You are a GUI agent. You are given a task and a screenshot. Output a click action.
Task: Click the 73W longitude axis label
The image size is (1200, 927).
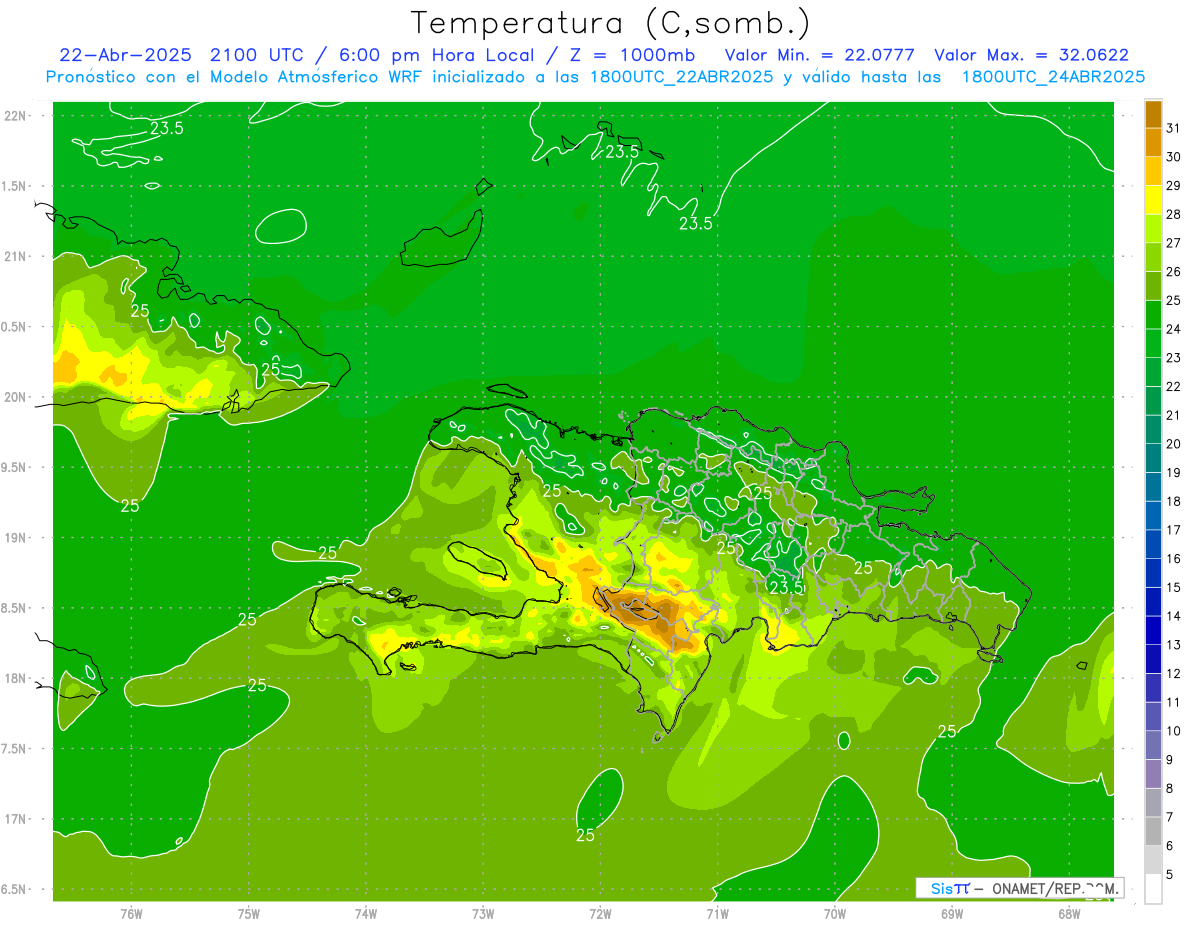click(483, 914)
